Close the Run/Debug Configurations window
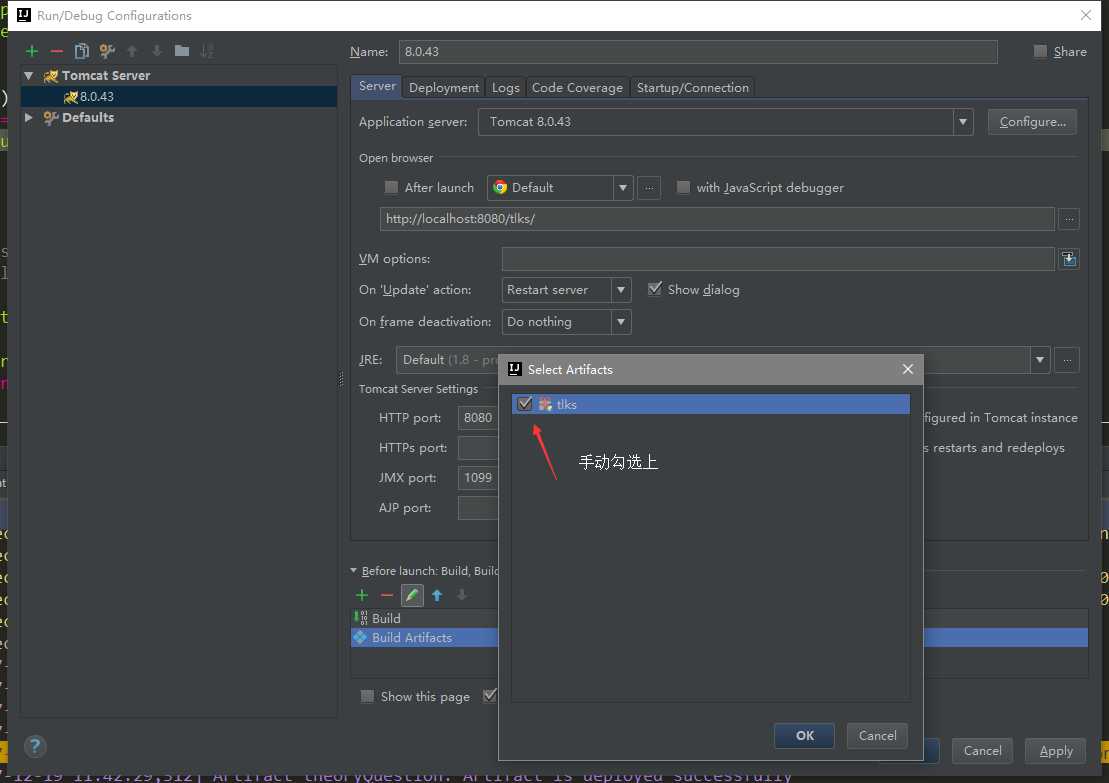 [x=1086, y=15]
